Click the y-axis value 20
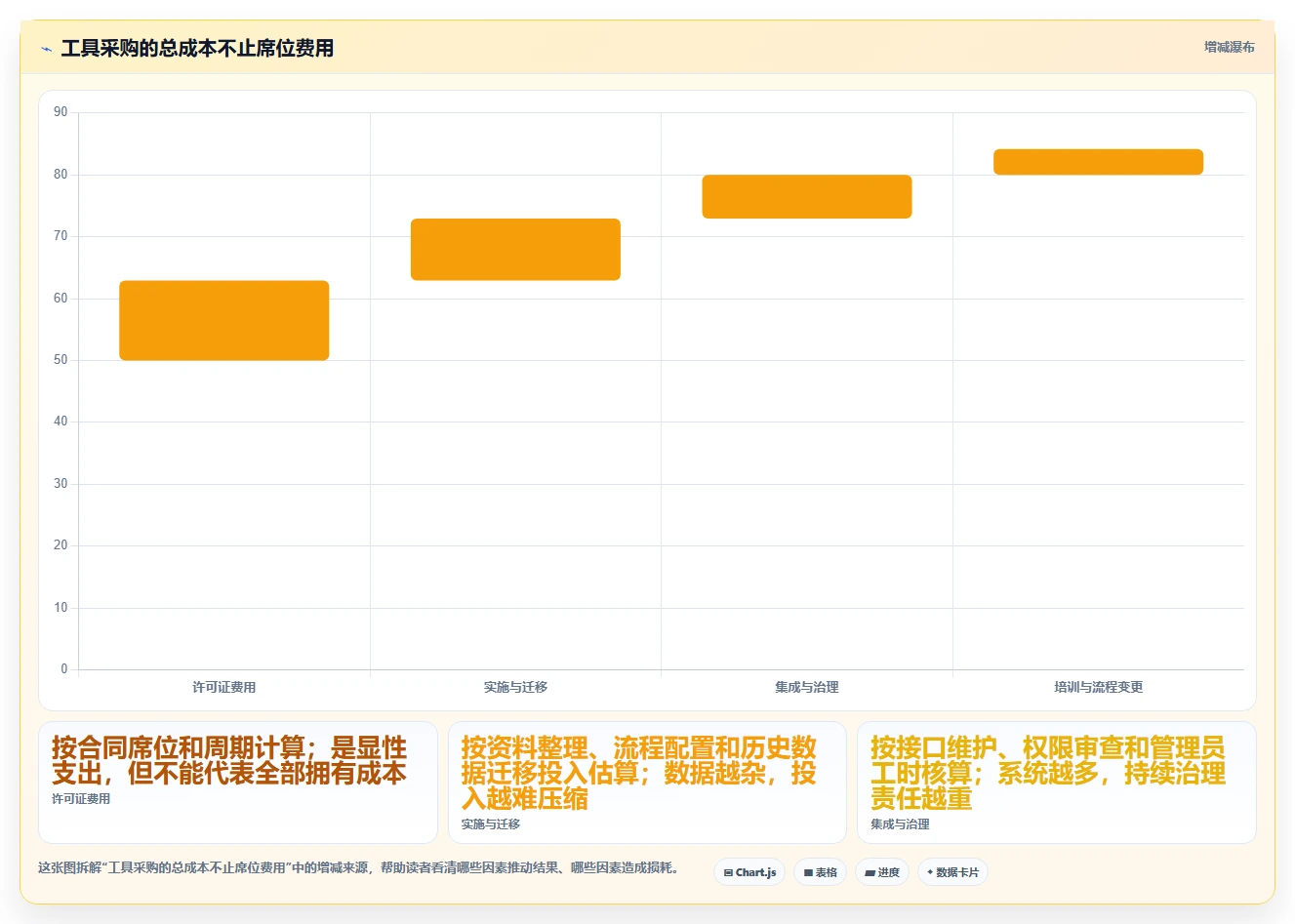 click(61, 545)
